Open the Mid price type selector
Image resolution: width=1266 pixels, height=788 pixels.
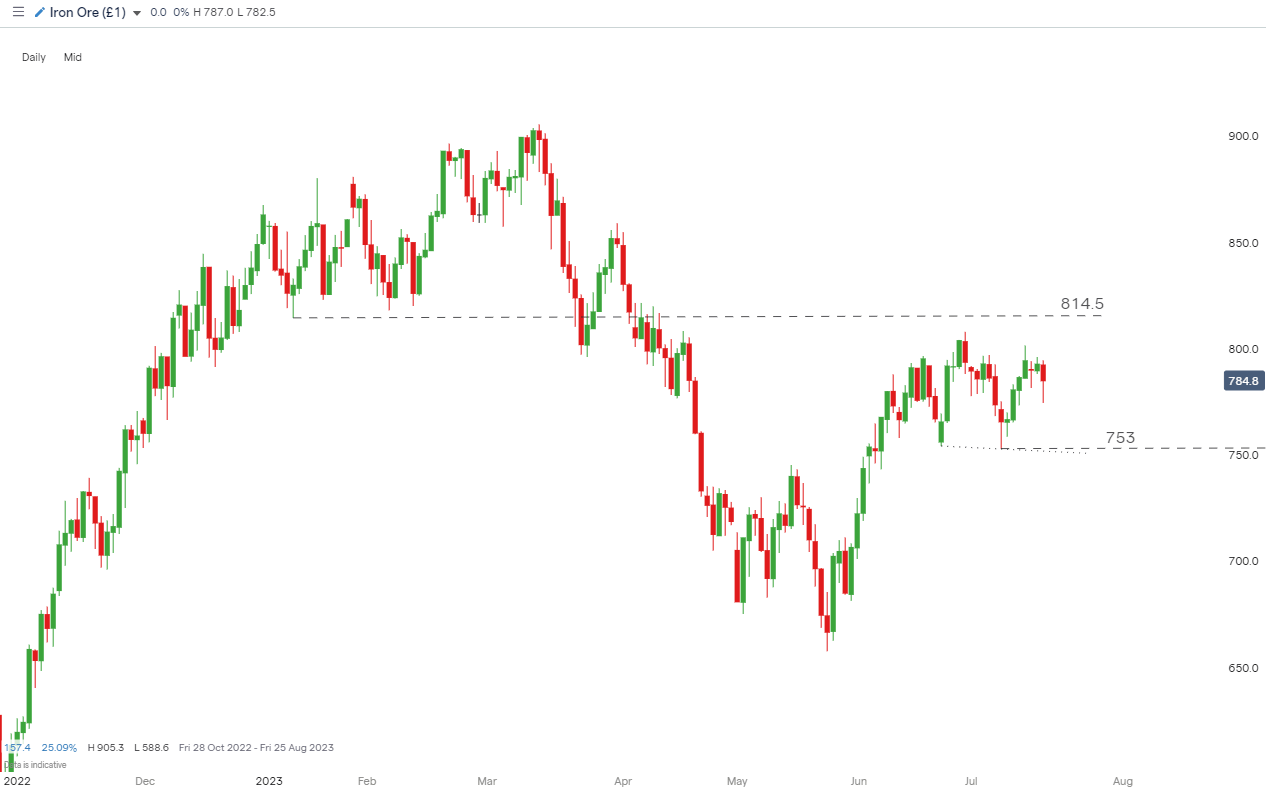(x=73, y=57)
